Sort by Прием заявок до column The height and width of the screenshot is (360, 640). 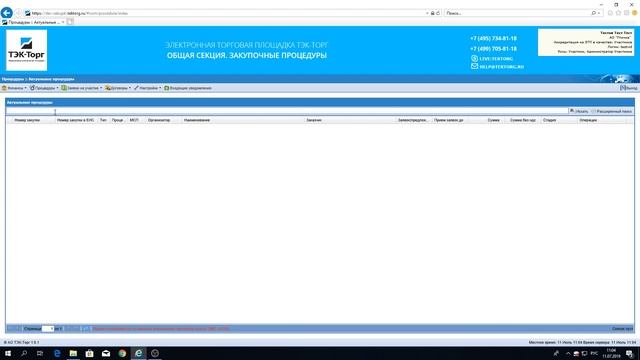(x=450, y=120)
